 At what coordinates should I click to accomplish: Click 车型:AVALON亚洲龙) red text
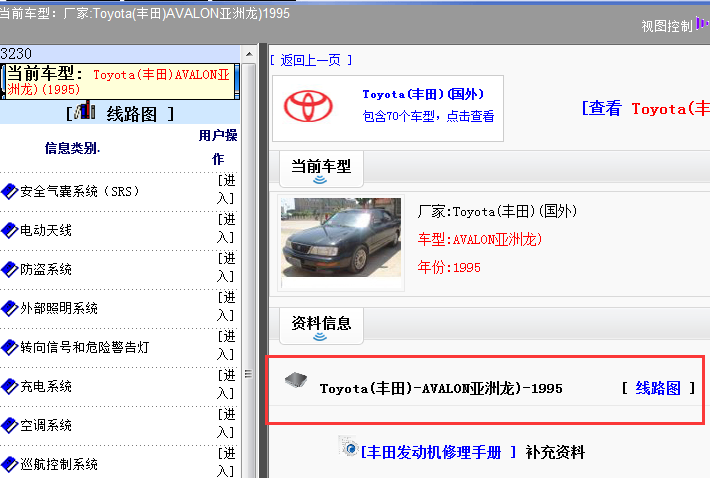coord(480,239)
